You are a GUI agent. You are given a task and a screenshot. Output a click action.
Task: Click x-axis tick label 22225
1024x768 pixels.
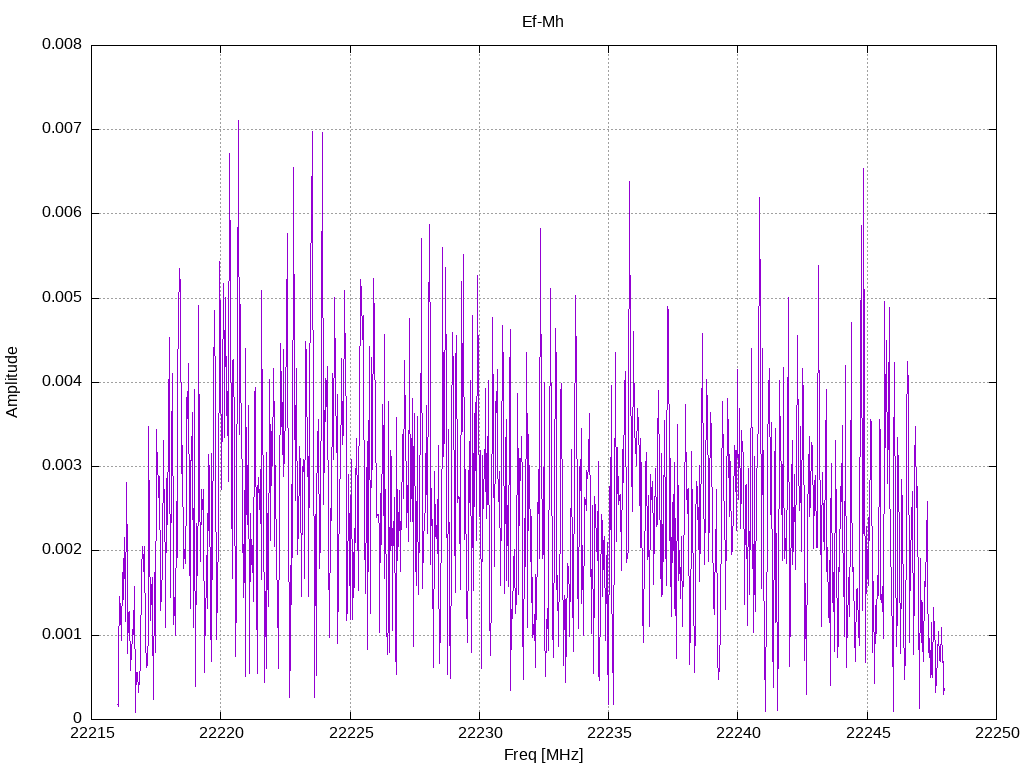(x=350, y=733)
